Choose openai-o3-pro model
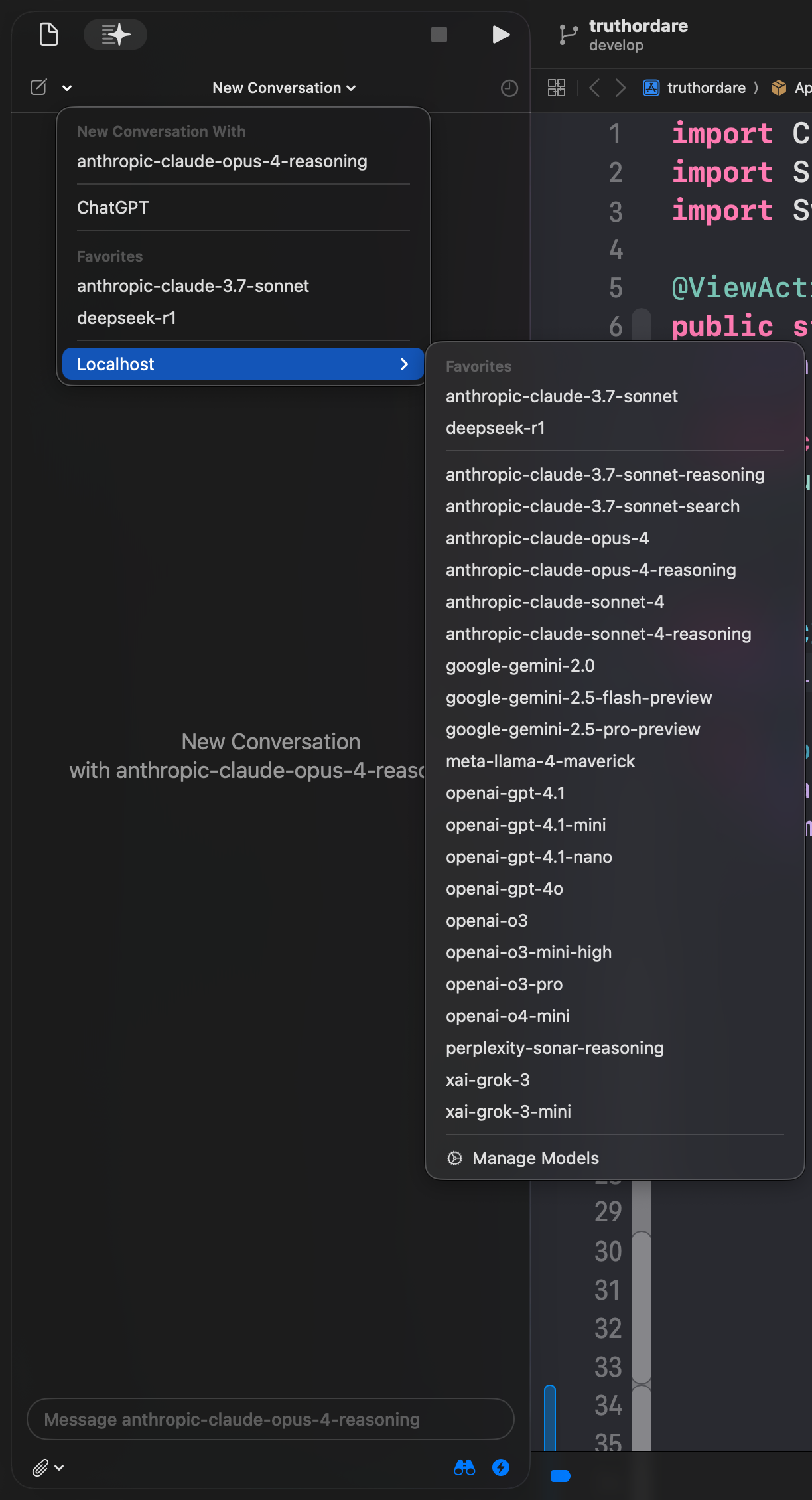The image size is (812, 1500). click(504, 984)
